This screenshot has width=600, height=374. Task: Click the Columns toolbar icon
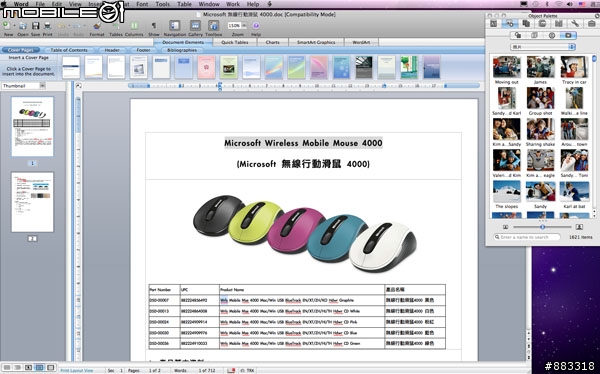point(134,26)
